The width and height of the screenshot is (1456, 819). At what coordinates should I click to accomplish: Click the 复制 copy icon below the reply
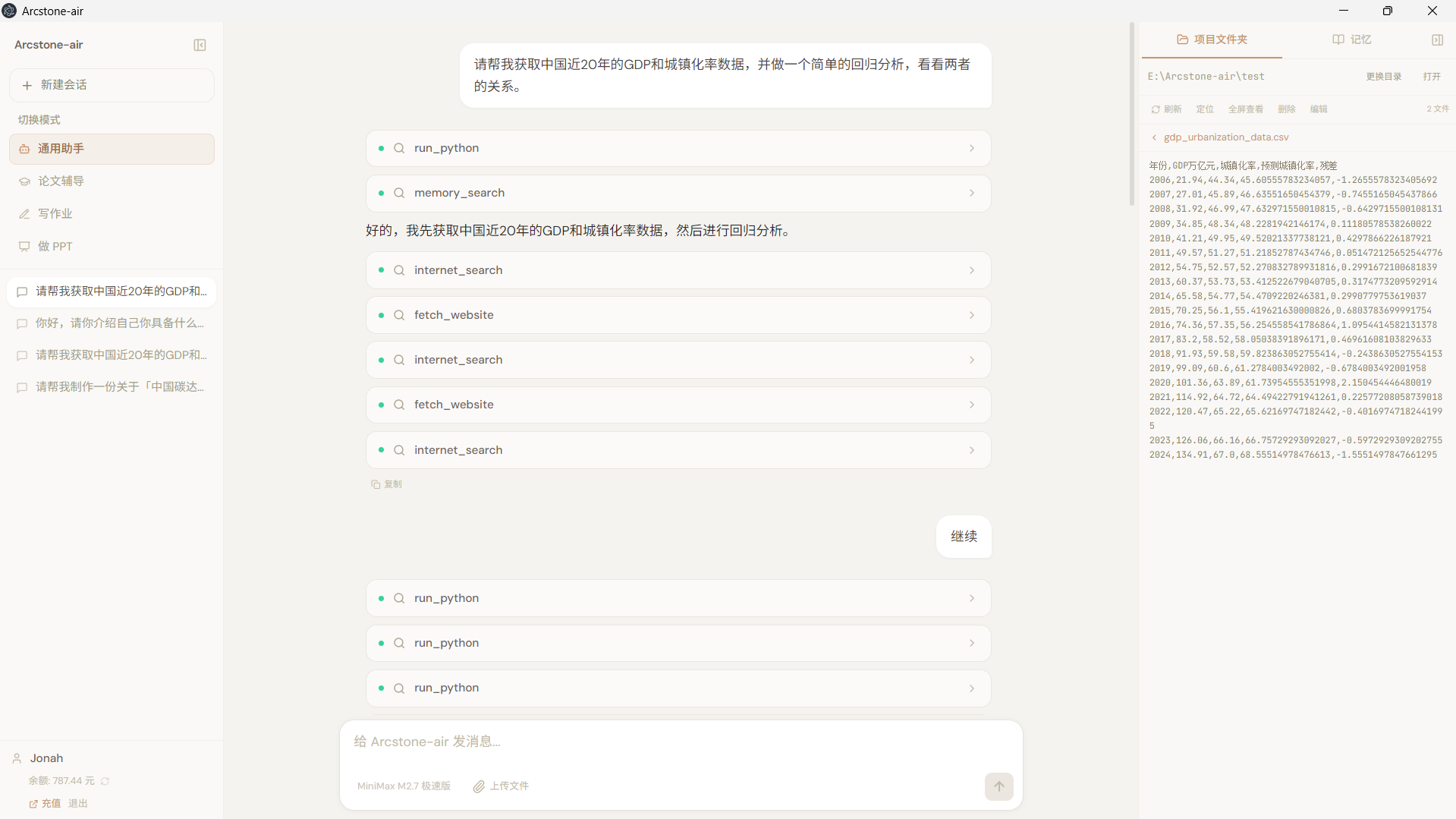pyautogui.click(x=375, y=484)
